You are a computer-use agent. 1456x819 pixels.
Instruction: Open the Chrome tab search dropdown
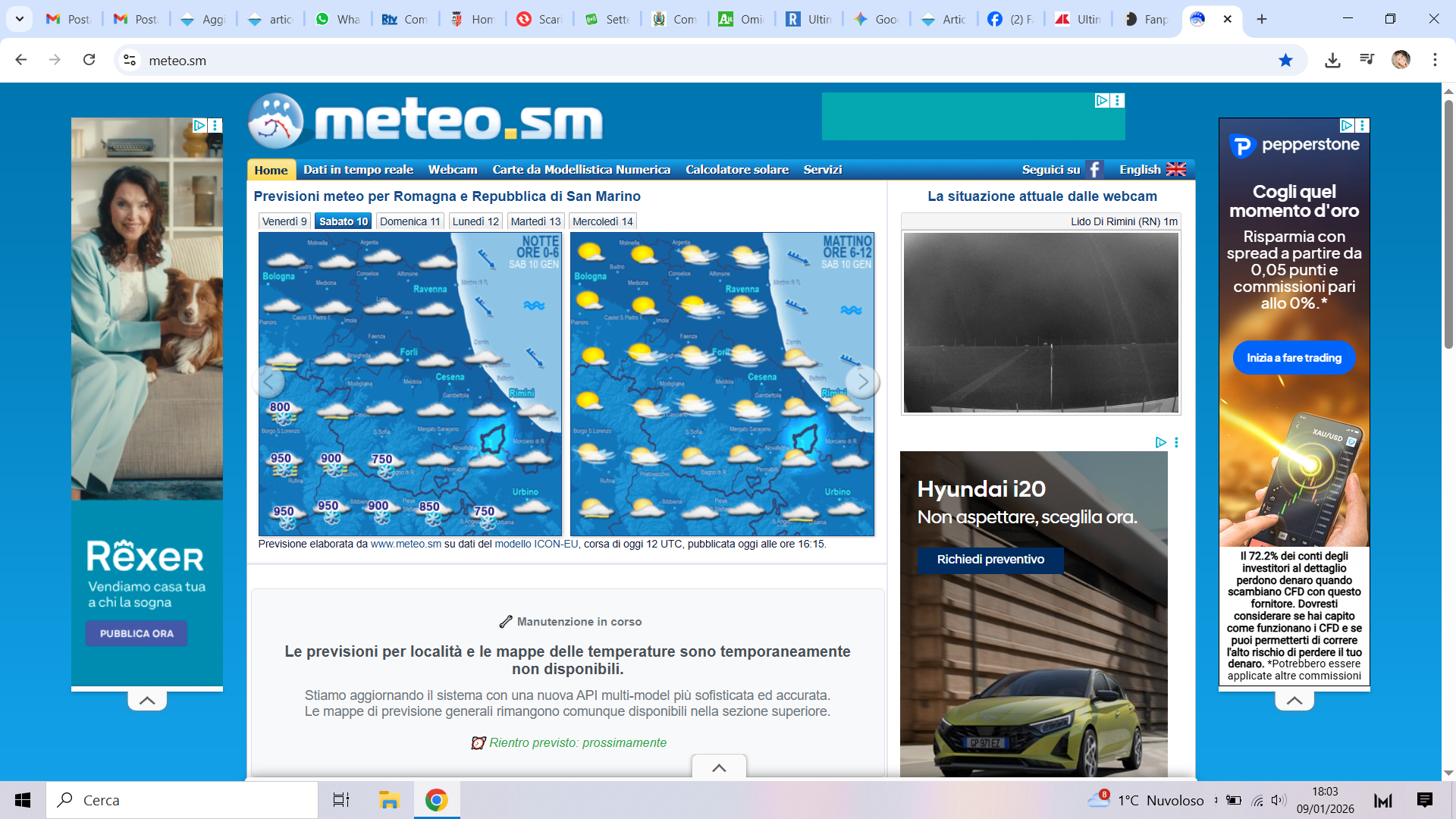click(x=20, y=19)
